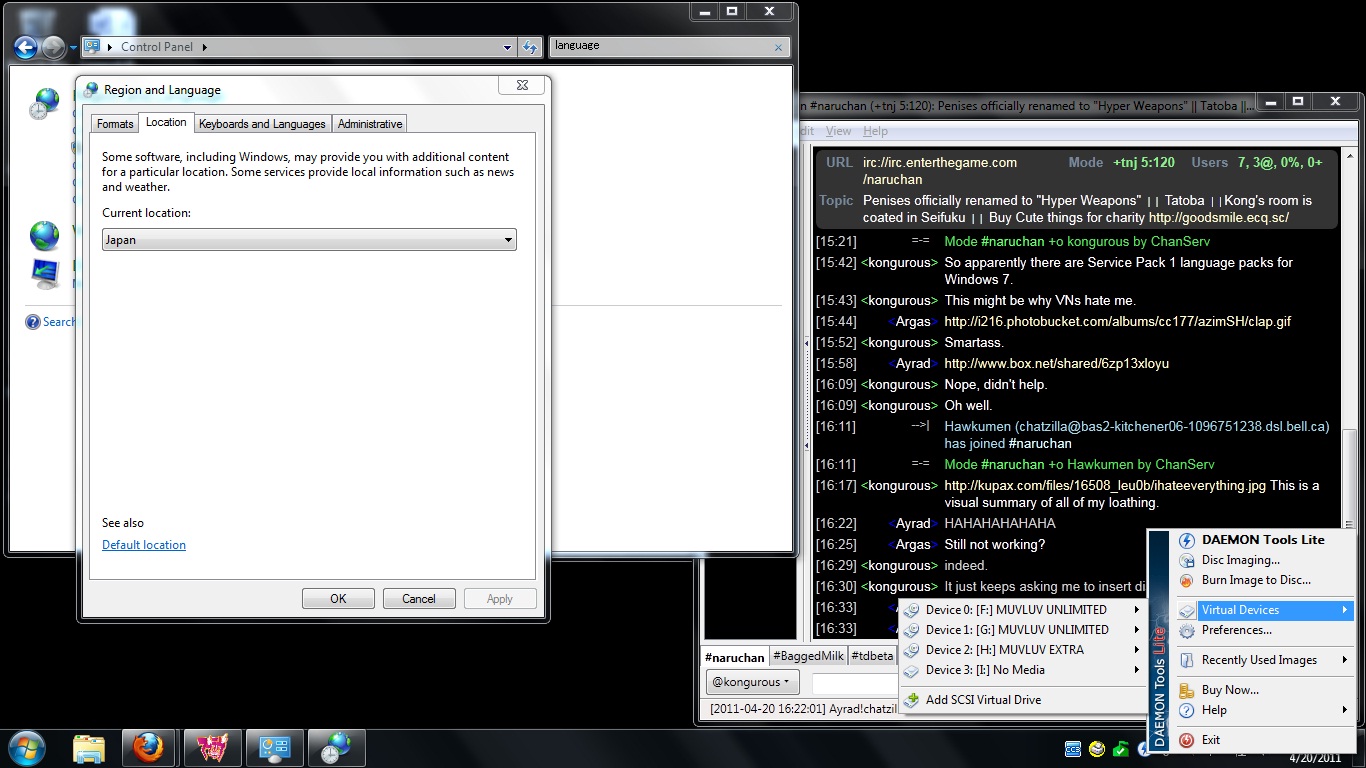Image resolution: width=1366 pixels, height=768 pixels.
Task: Click the Control Panel address bar computer icon
Action: click(93, 46)
